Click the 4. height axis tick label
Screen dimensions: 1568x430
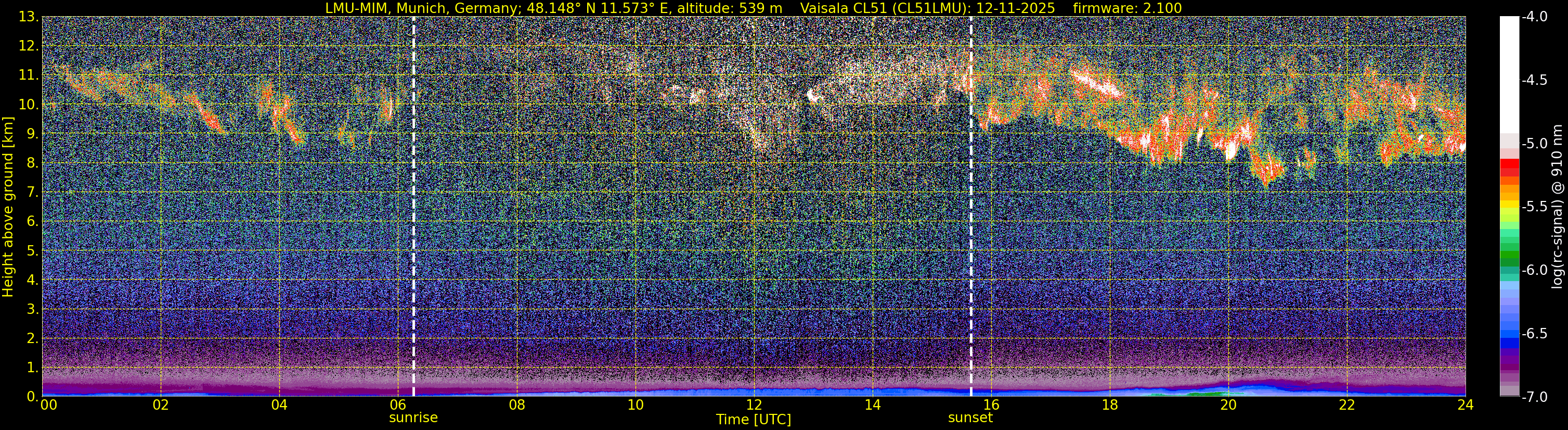point(32,280)
